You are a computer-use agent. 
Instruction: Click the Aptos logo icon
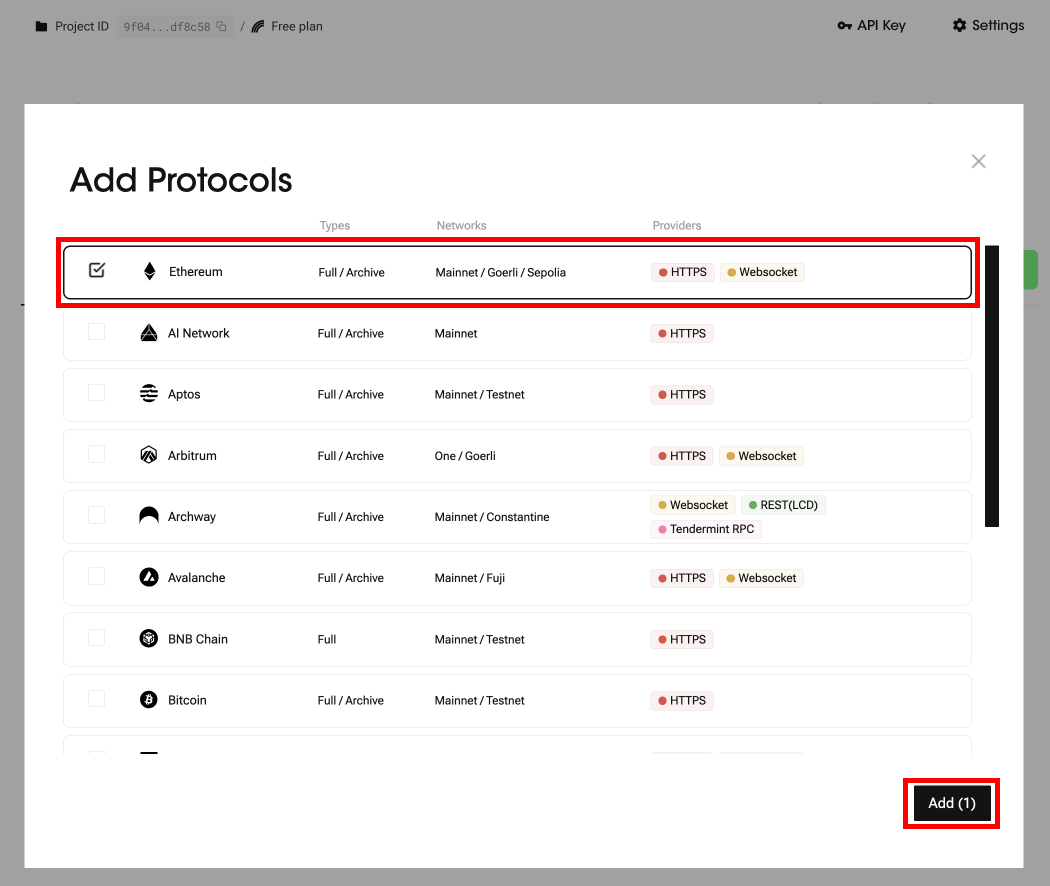coord(149,394)
